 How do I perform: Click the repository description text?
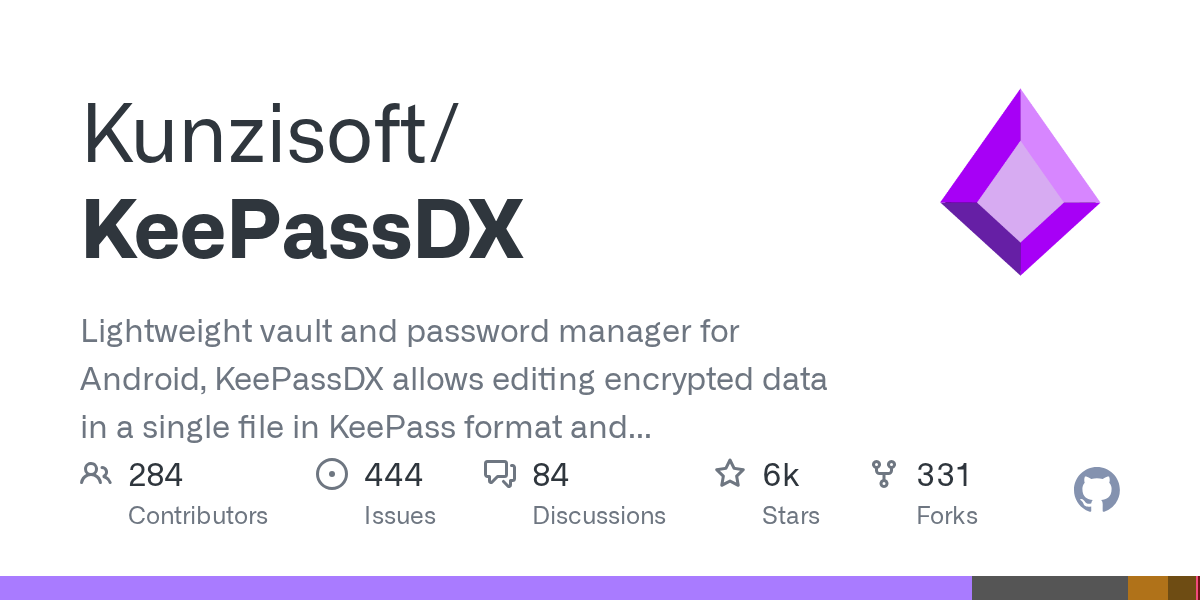454,380
